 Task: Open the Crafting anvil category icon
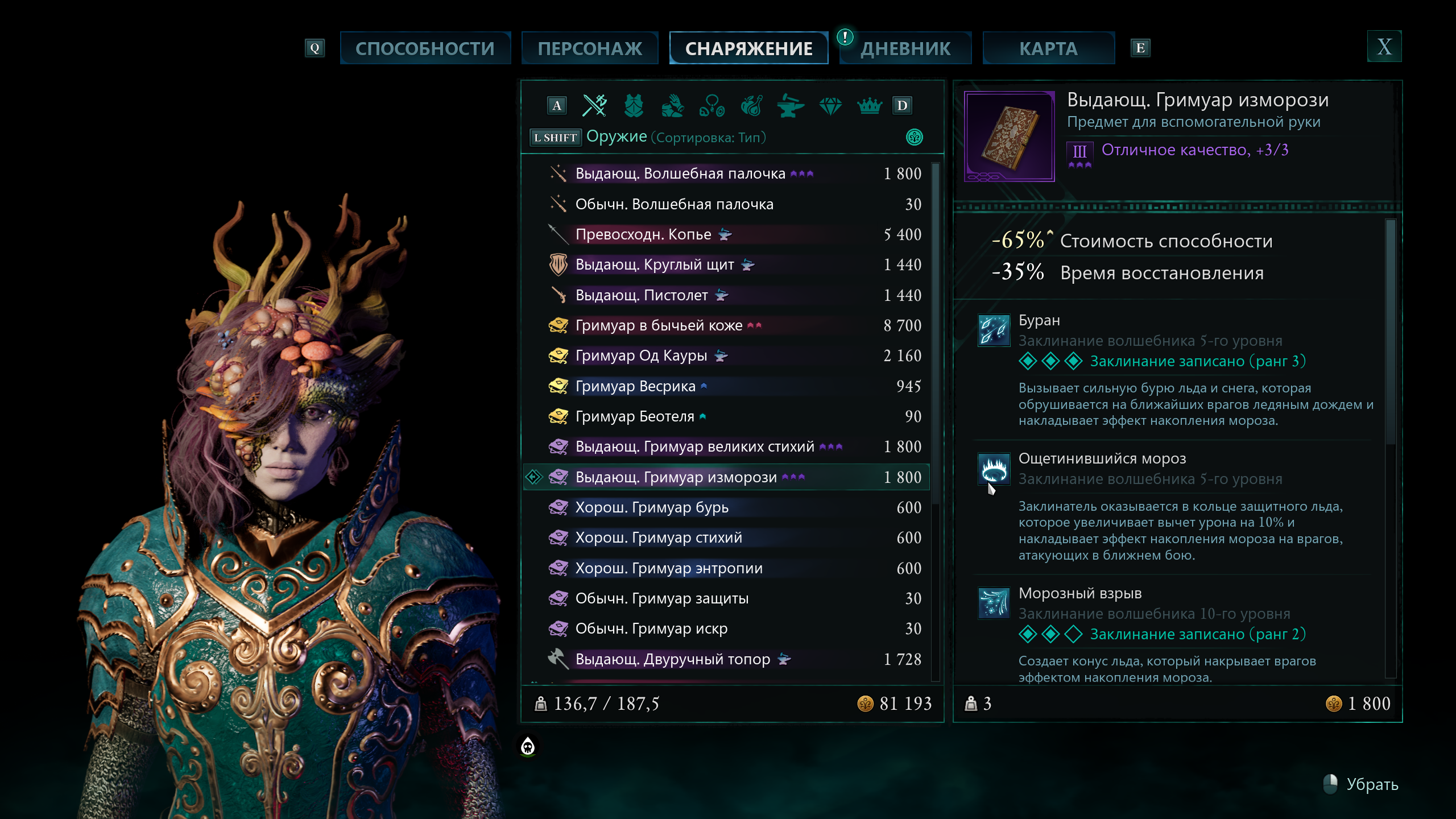point(791,105)
